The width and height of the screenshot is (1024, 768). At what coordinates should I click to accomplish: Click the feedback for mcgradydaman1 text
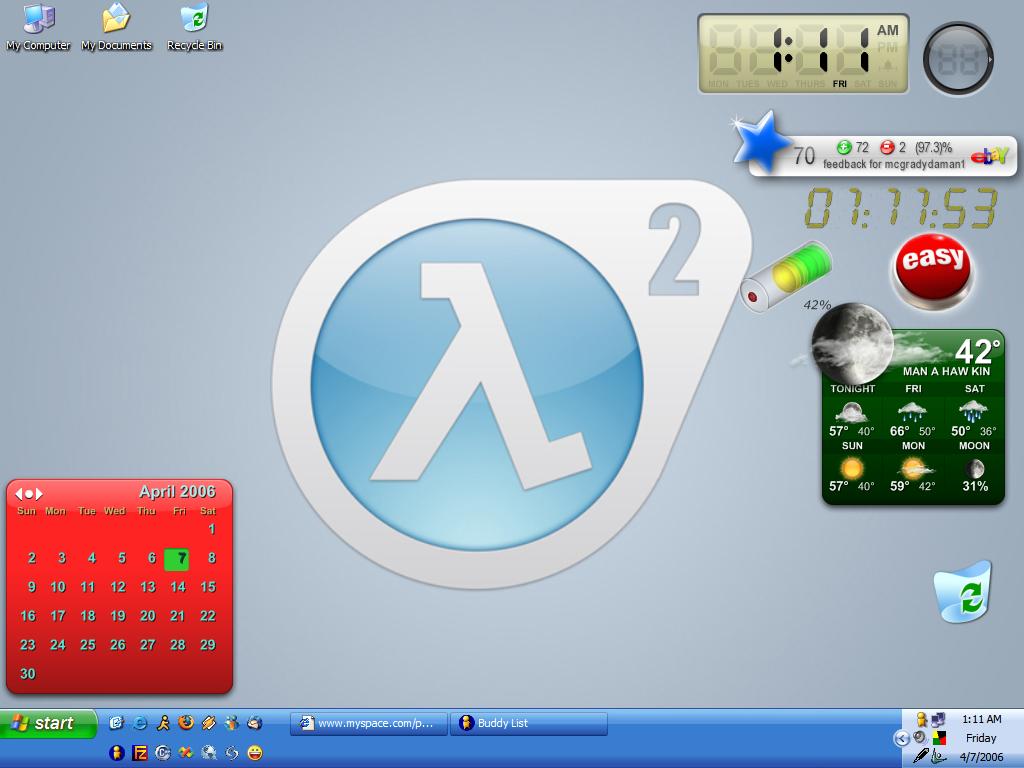(893, 164)
